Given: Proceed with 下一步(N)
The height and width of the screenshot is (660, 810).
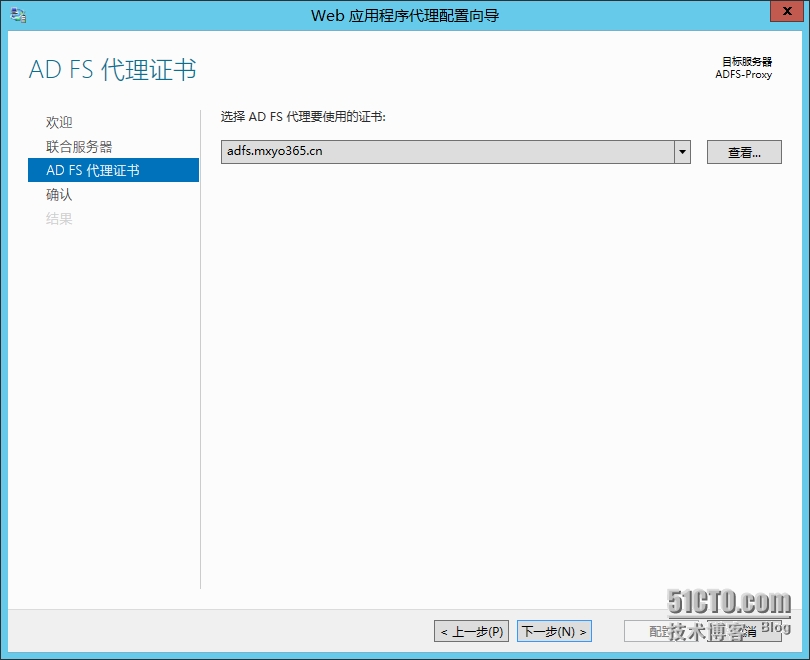Looking at the screenshot, I should (x=555, y=631).
